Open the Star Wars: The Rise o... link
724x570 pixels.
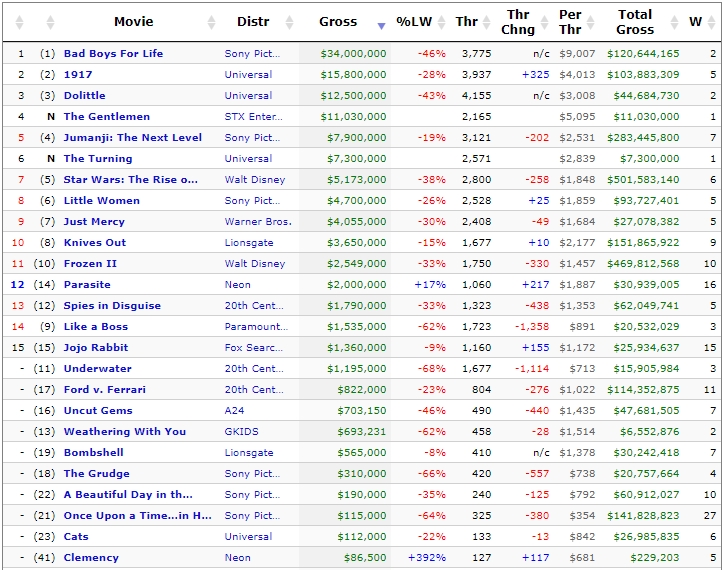point(131,180)
